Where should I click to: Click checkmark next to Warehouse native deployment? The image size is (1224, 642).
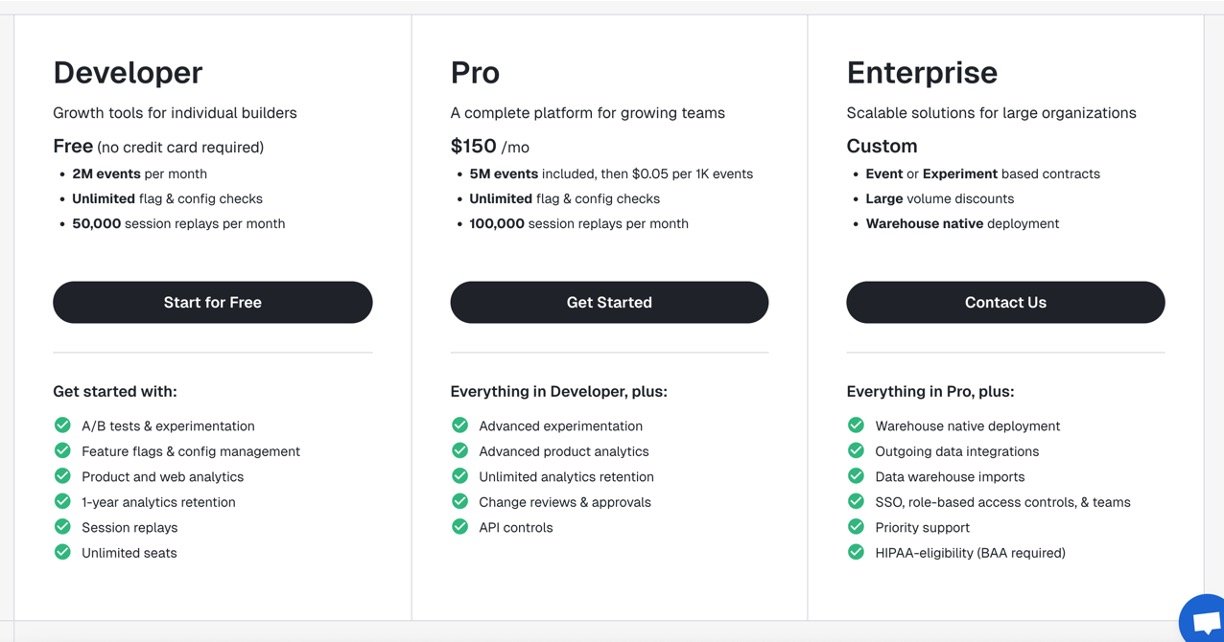[x=856, y=425]
